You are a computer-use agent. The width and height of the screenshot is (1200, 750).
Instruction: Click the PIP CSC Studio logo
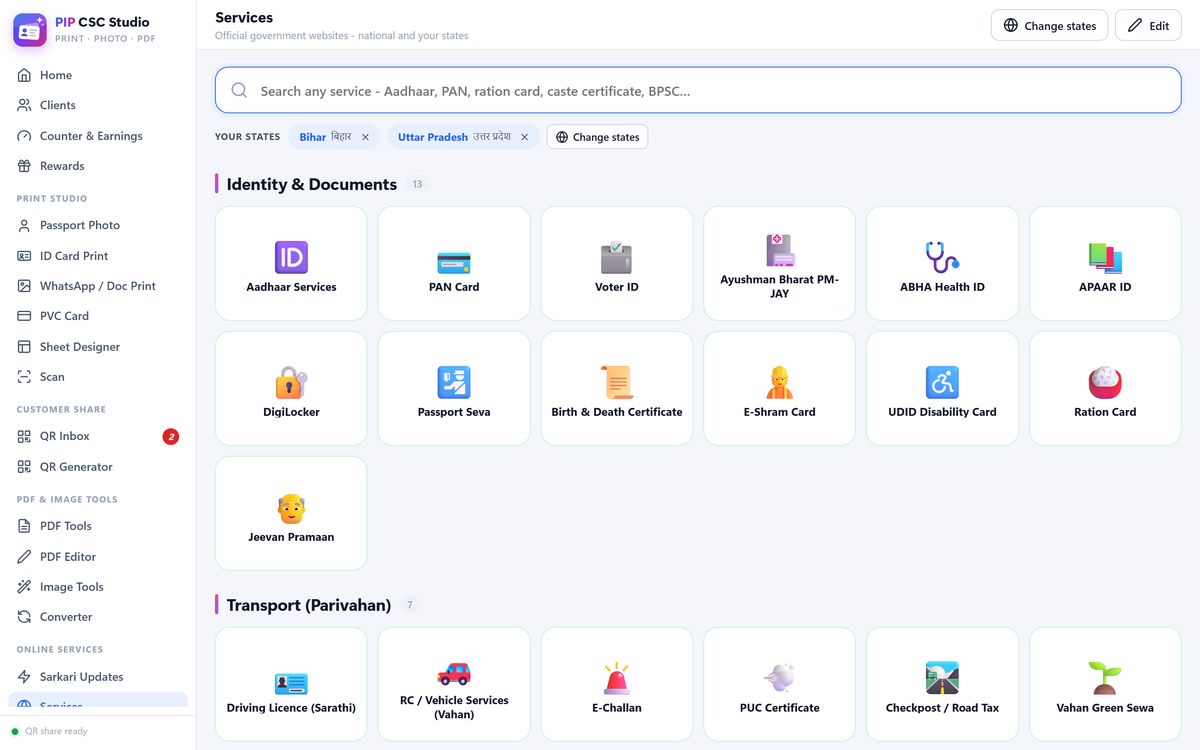pos(30,30)
